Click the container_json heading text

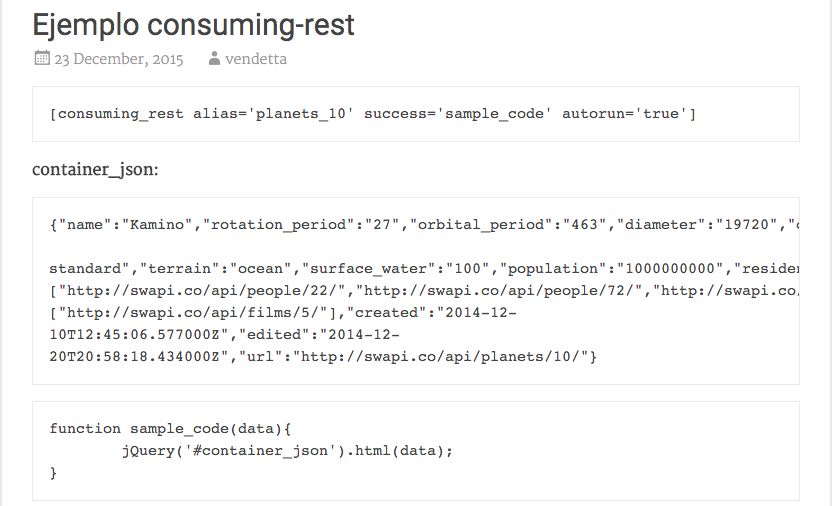tap(95, 170)
